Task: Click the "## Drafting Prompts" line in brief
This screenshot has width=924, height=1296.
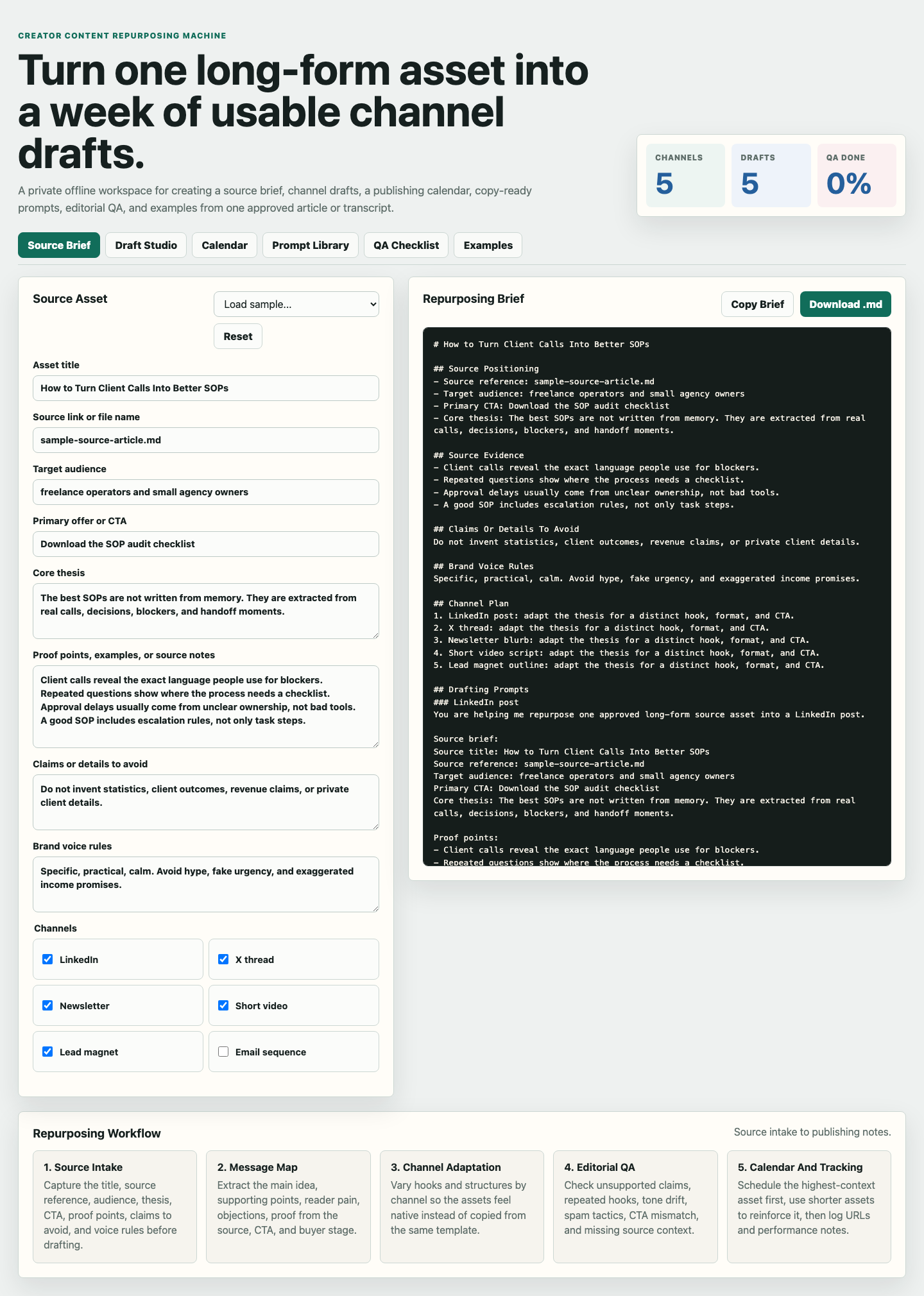Action: click(481, 689)
